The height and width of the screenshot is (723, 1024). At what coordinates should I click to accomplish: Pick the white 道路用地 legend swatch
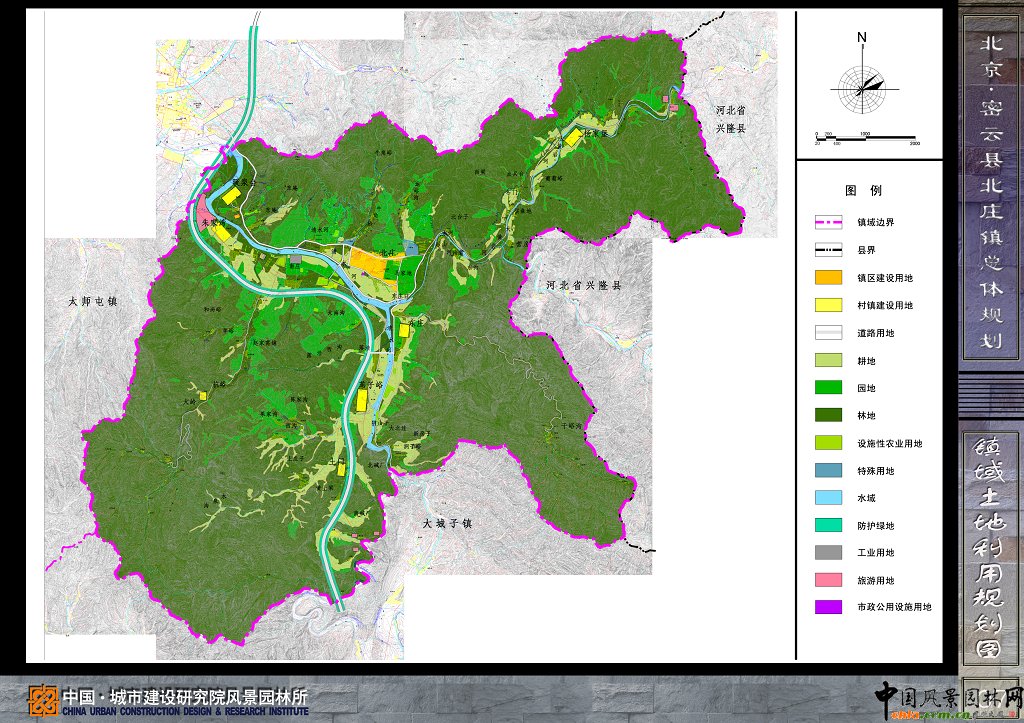(x=830, y=333)
